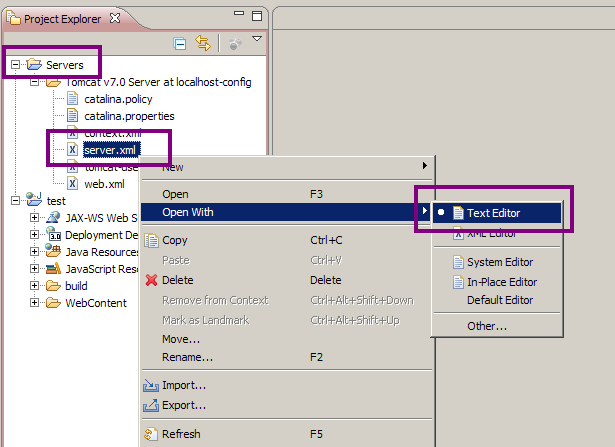
Task: Choose Delete in the context menu
Action: point(286,280)
